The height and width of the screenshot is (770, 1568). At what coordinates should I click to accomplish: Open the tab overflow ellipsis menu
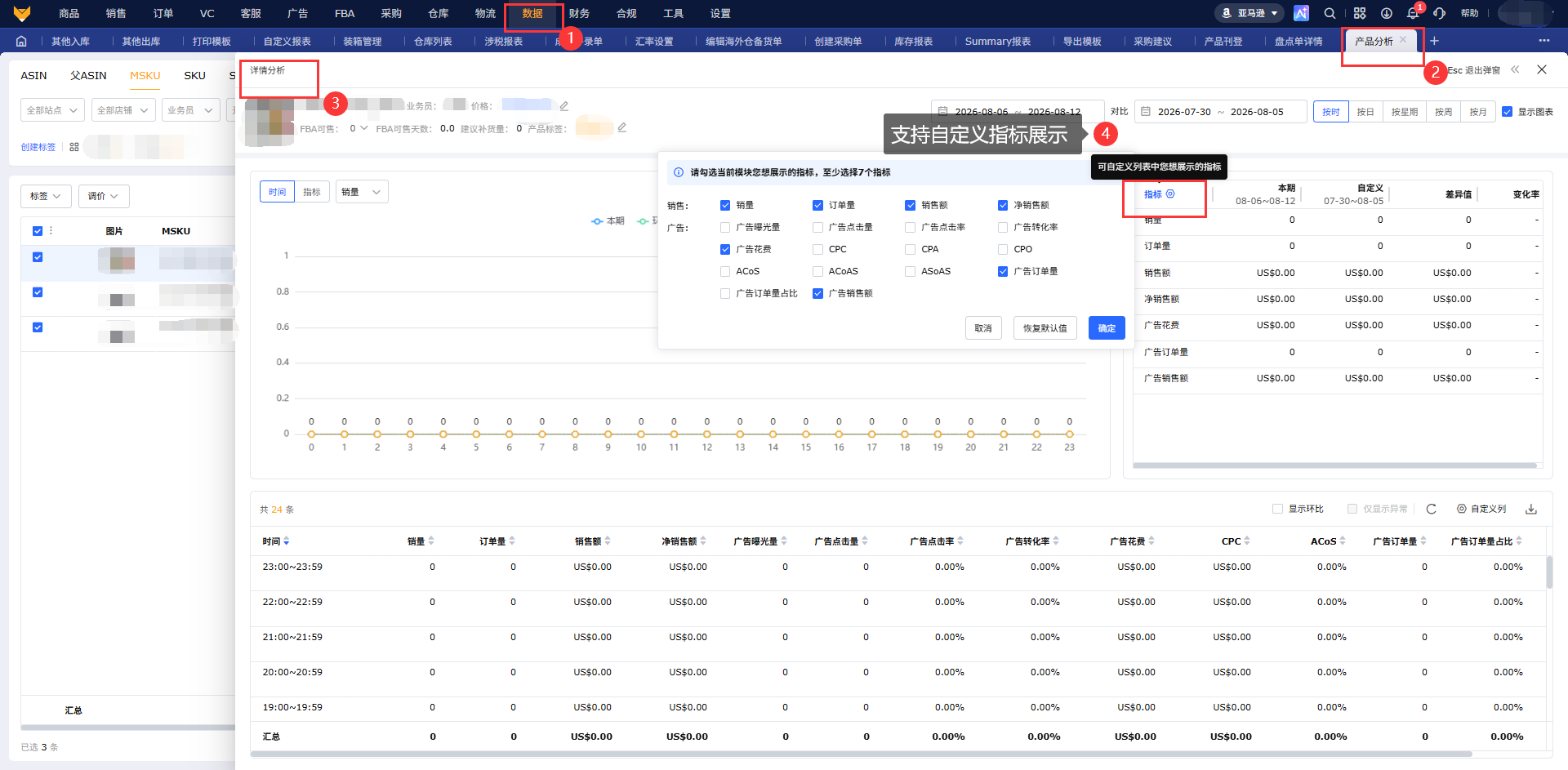click(x=1543, y=41)
